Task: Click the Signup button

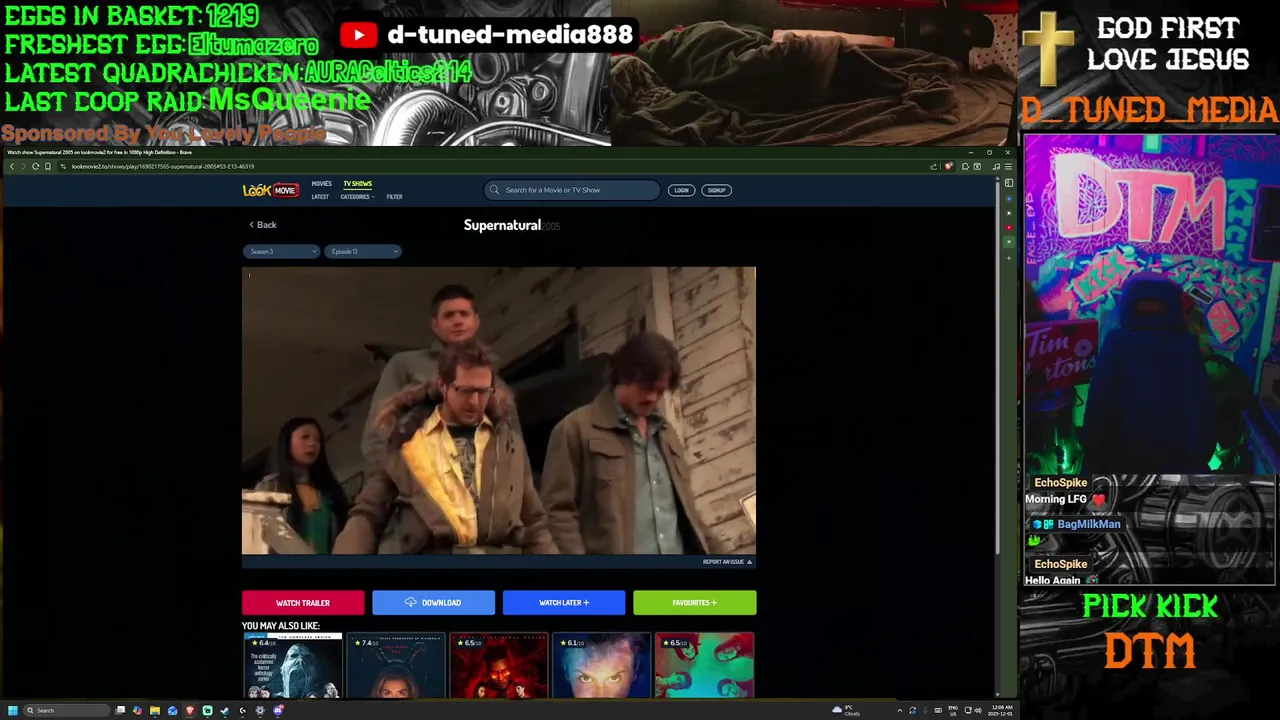Action: tap(716, 190)
